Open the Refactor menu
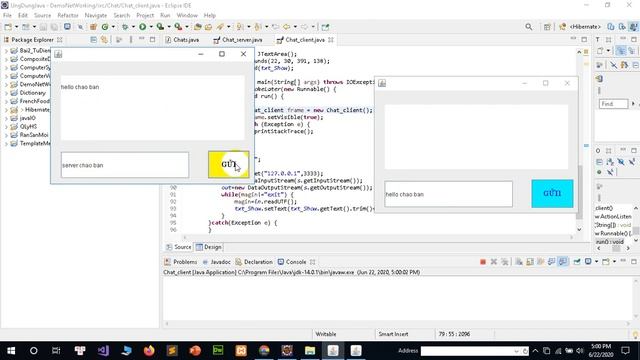The image size is (640, 360). click(68, 15)
